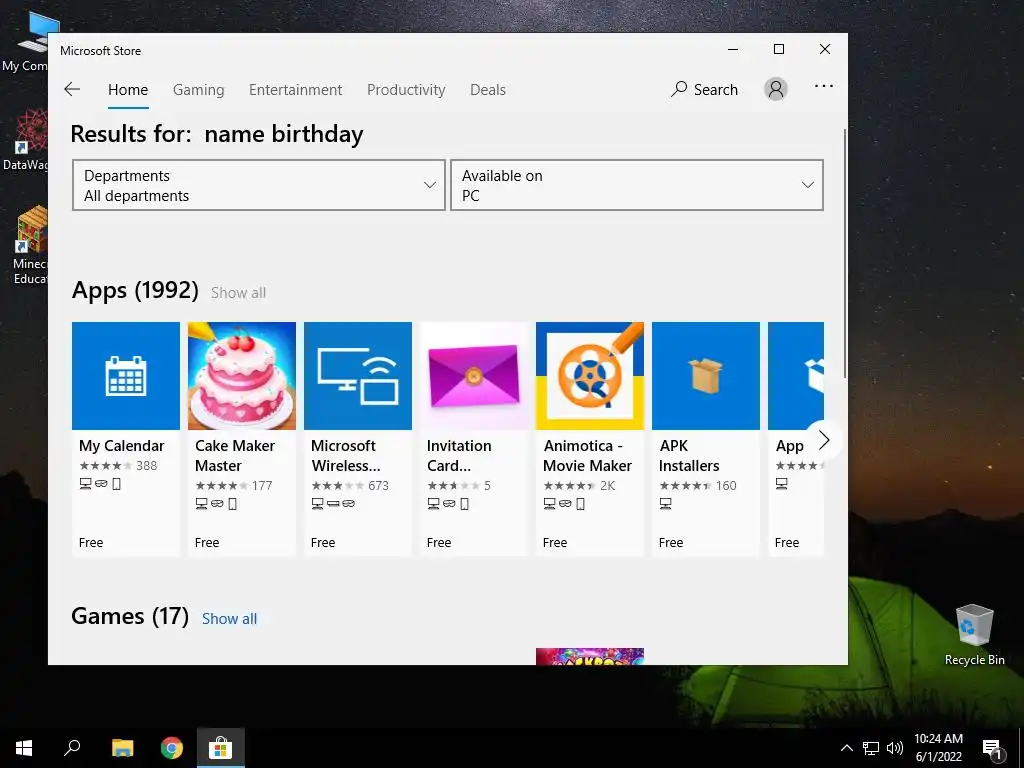Switch to the Deals tab
This screenshot has width=1024, height=768.
pos(488,89)
